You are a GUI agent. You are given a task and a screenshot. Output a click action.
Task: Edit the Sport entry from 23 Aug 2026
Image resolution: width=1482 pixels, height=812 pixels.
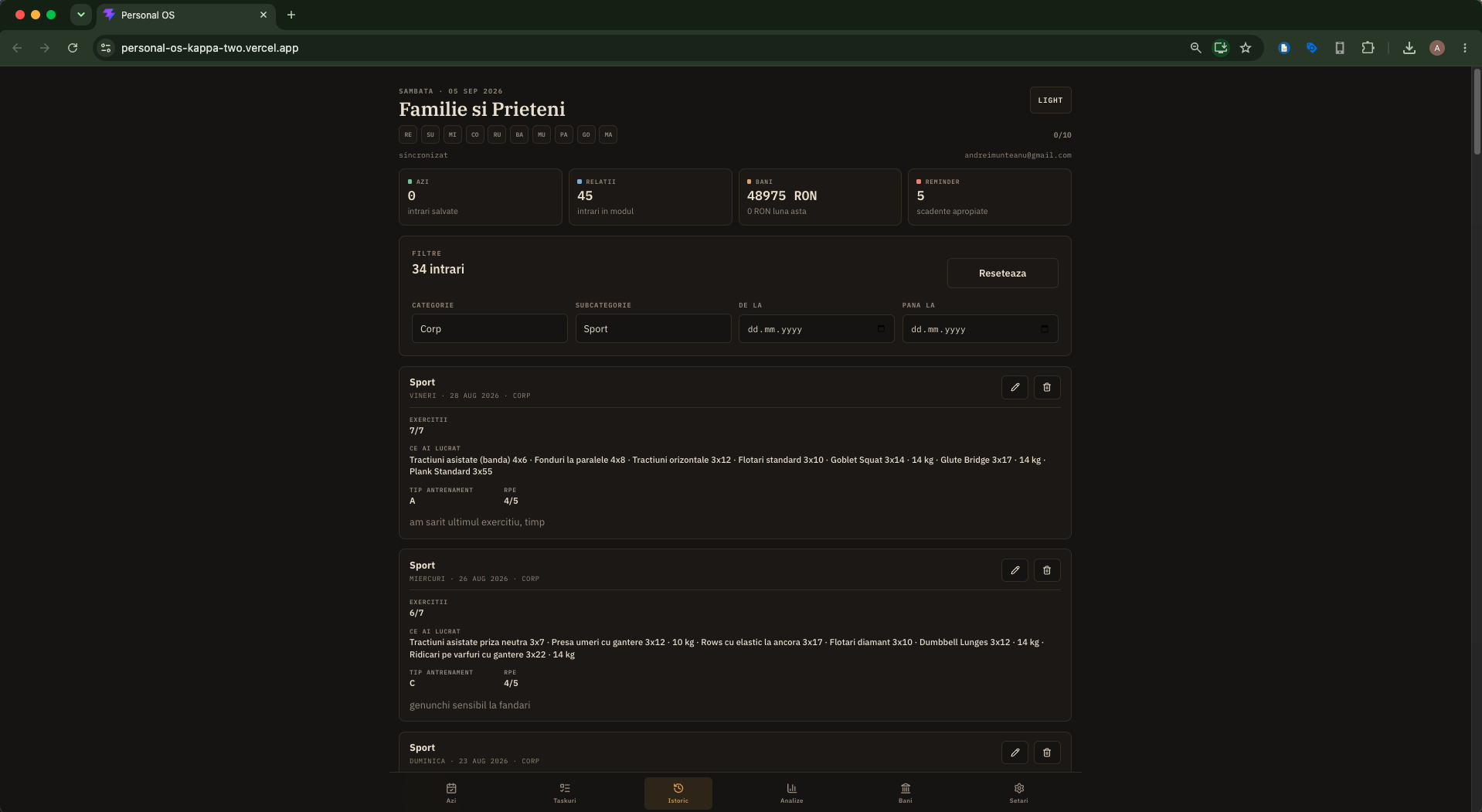(x=1015, y=753)
